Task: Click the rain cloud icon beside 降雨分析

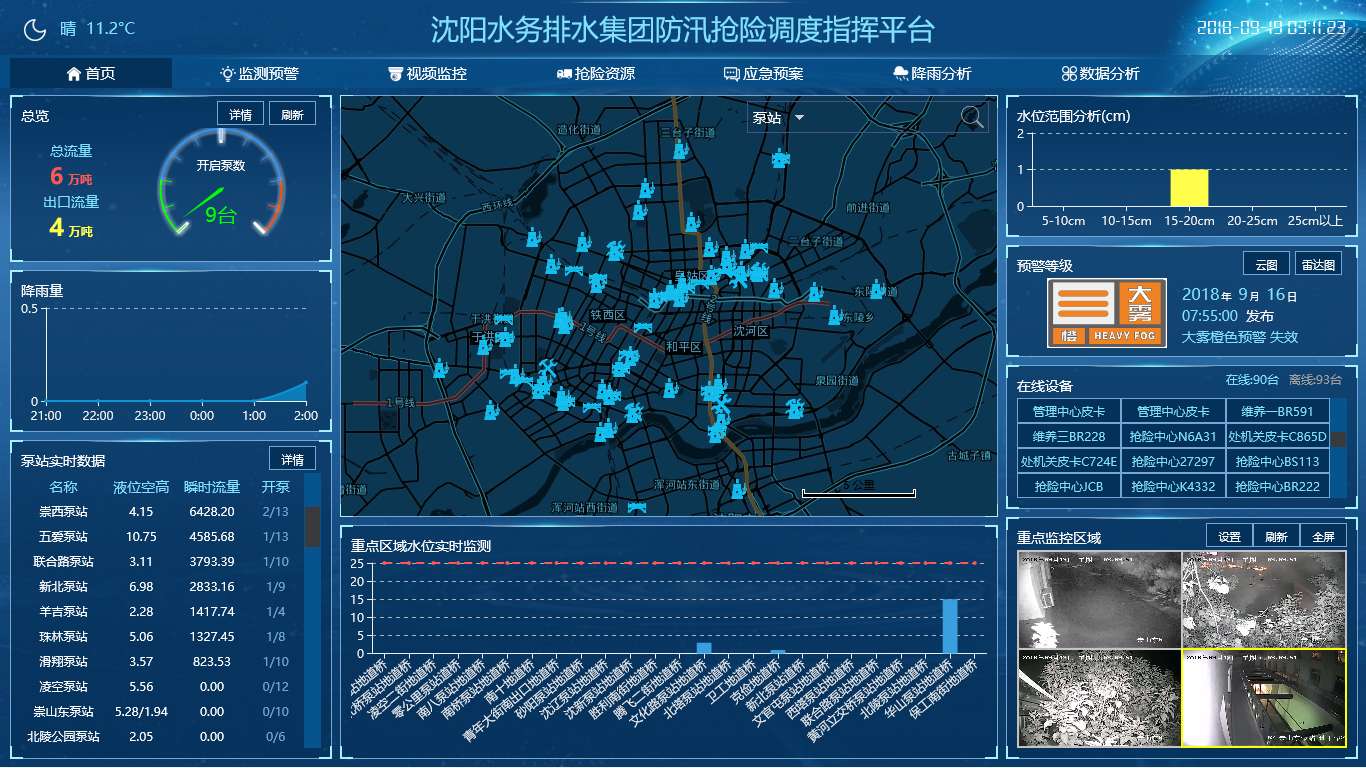Action: pos(899,73)
